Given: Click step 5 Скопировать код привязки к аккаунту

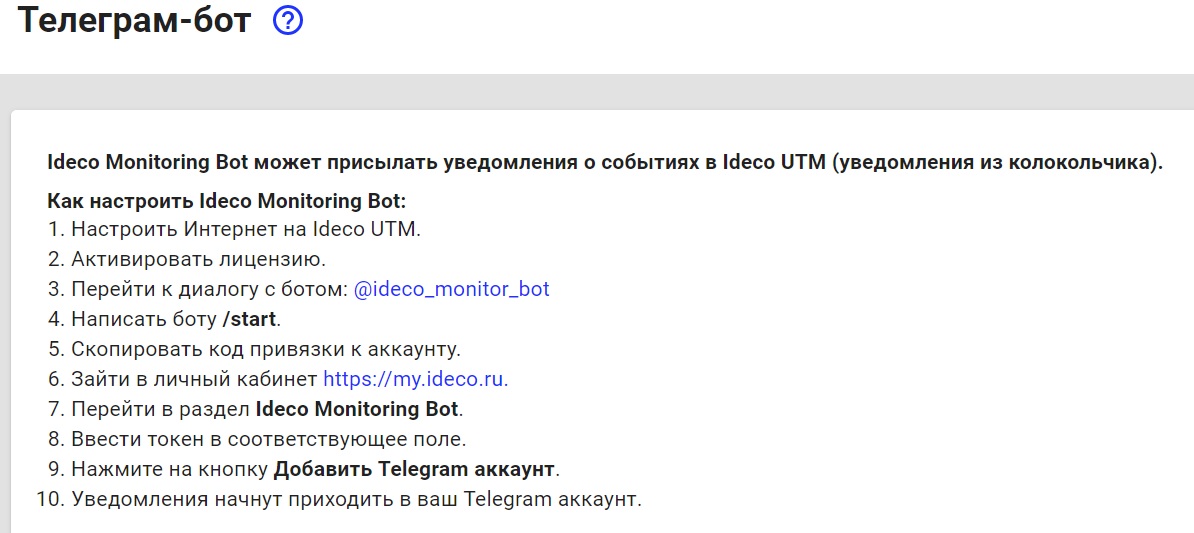Looking at the screenshot, I should point(265,349).
